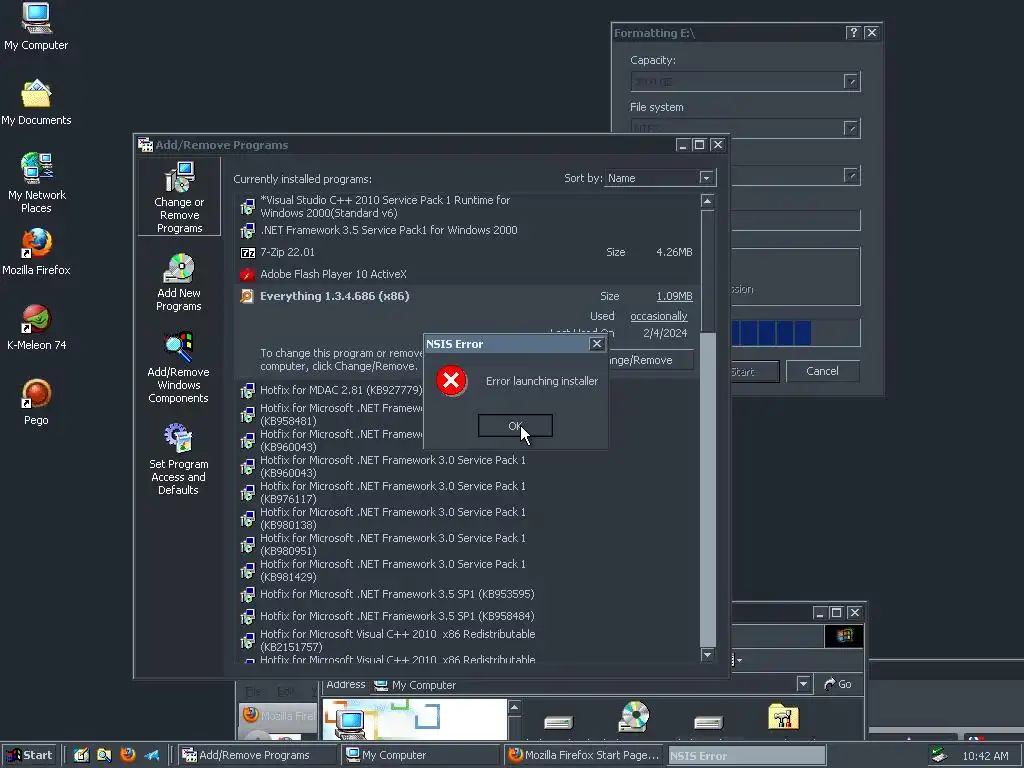Open Add/Remove Windows Components
This screenshot has width=1024, height=768.
coord(179,368)
